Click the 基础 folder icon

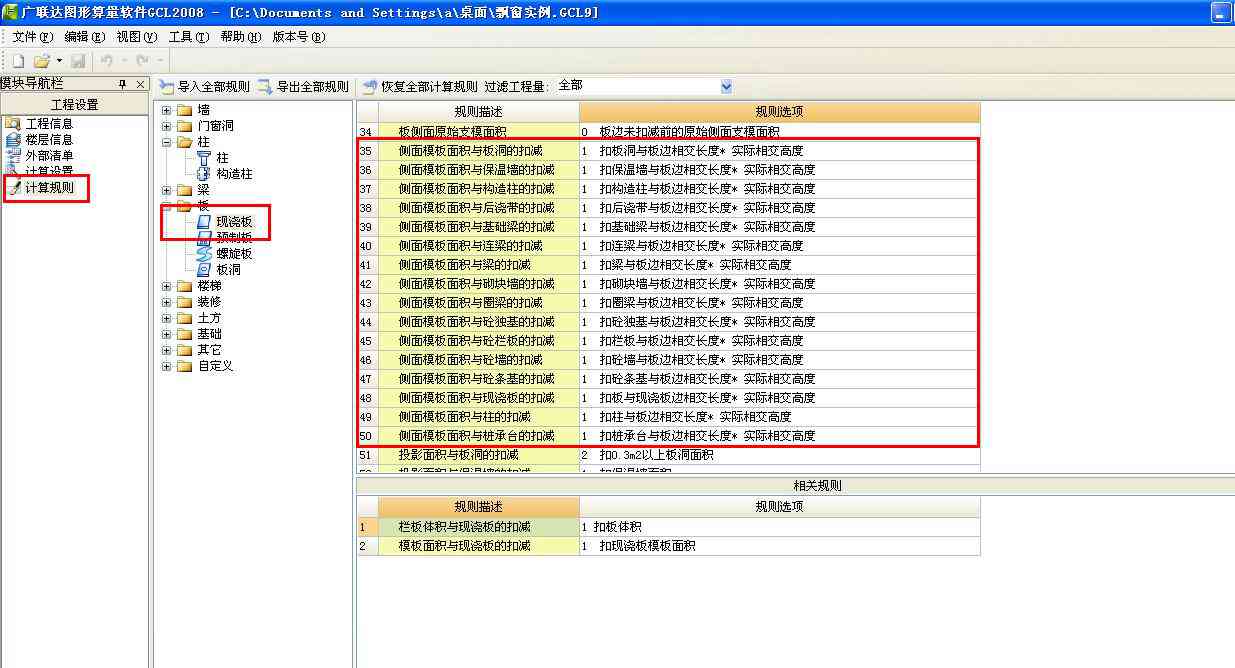pyautogui.click(x=184, y=334)
